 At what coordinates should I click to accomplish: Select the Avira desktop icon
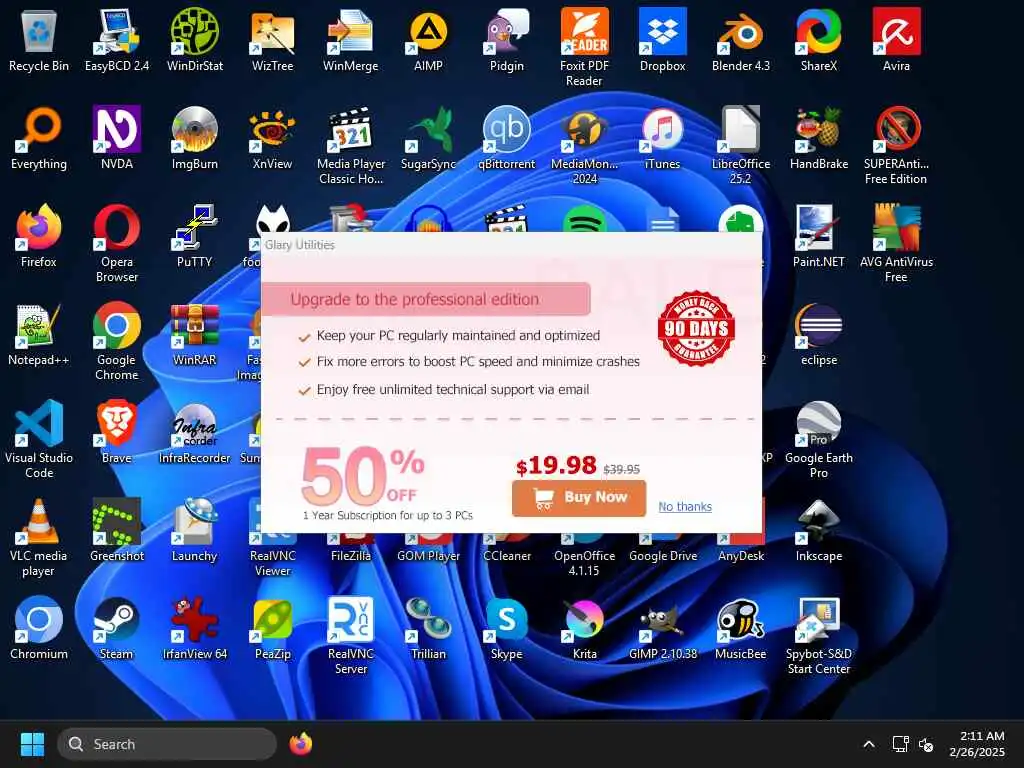pos(896,40)
